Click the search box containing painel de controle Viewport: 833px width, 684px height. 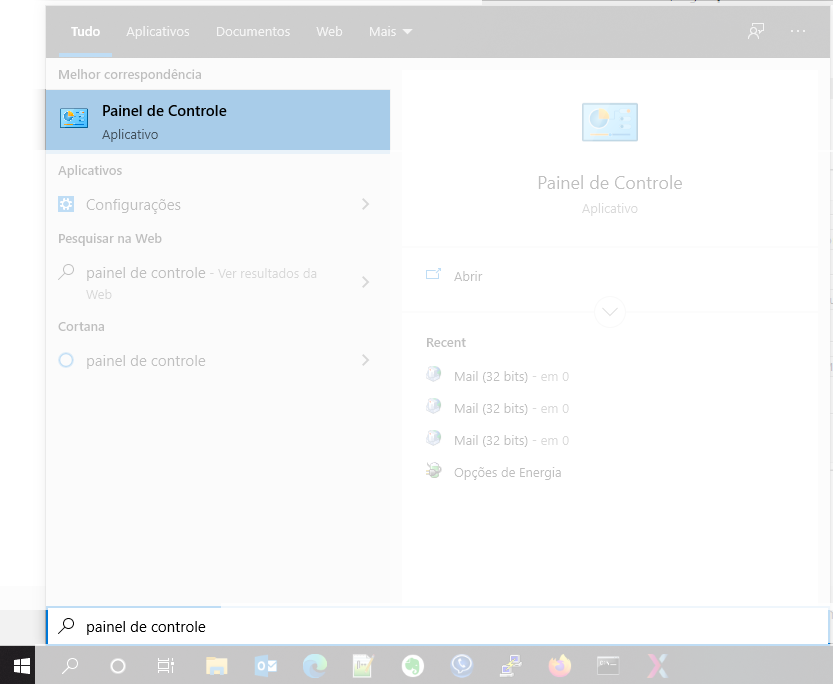[438, 627]
